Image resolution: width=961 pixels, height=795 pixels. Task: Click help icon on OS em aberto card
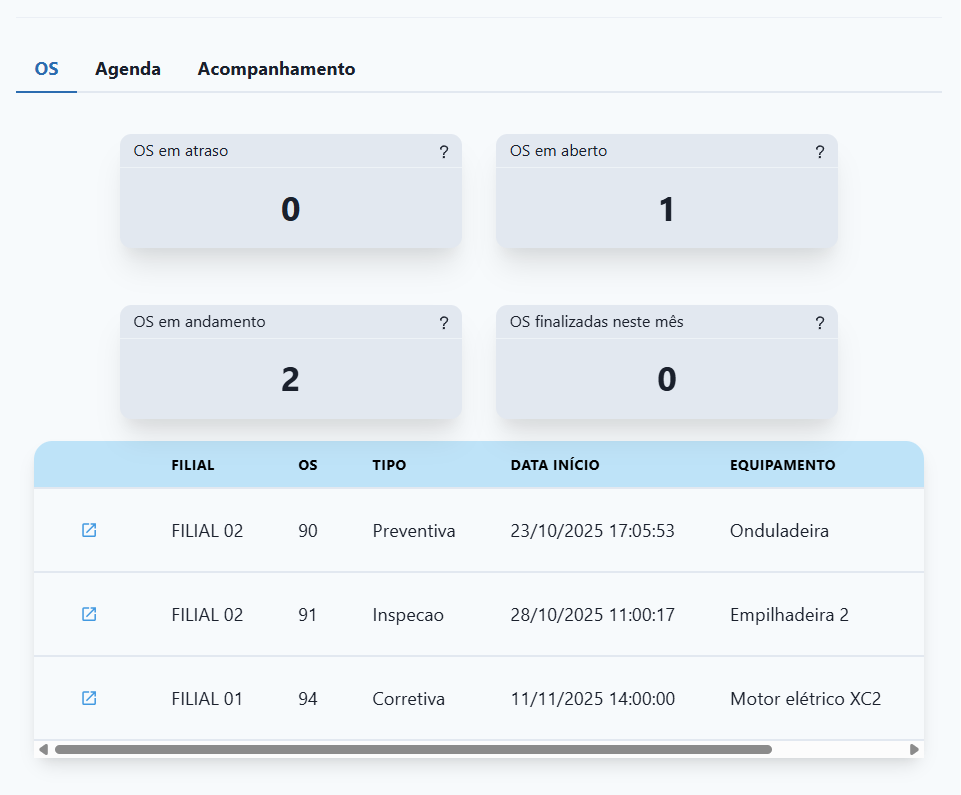[x=819, y=152]
